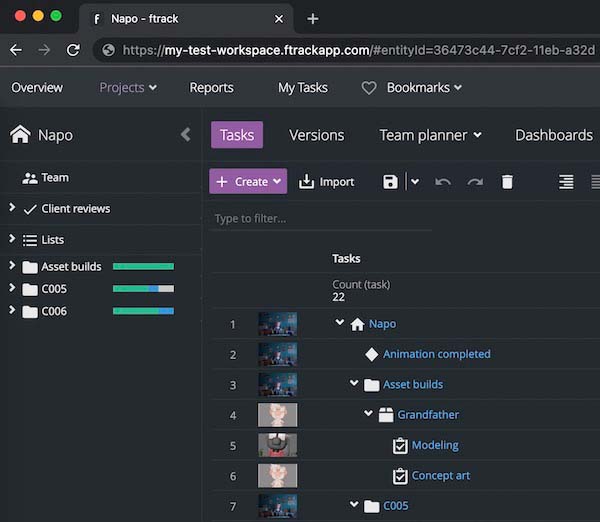Click the browser reload icon

[x=73, y=50]
